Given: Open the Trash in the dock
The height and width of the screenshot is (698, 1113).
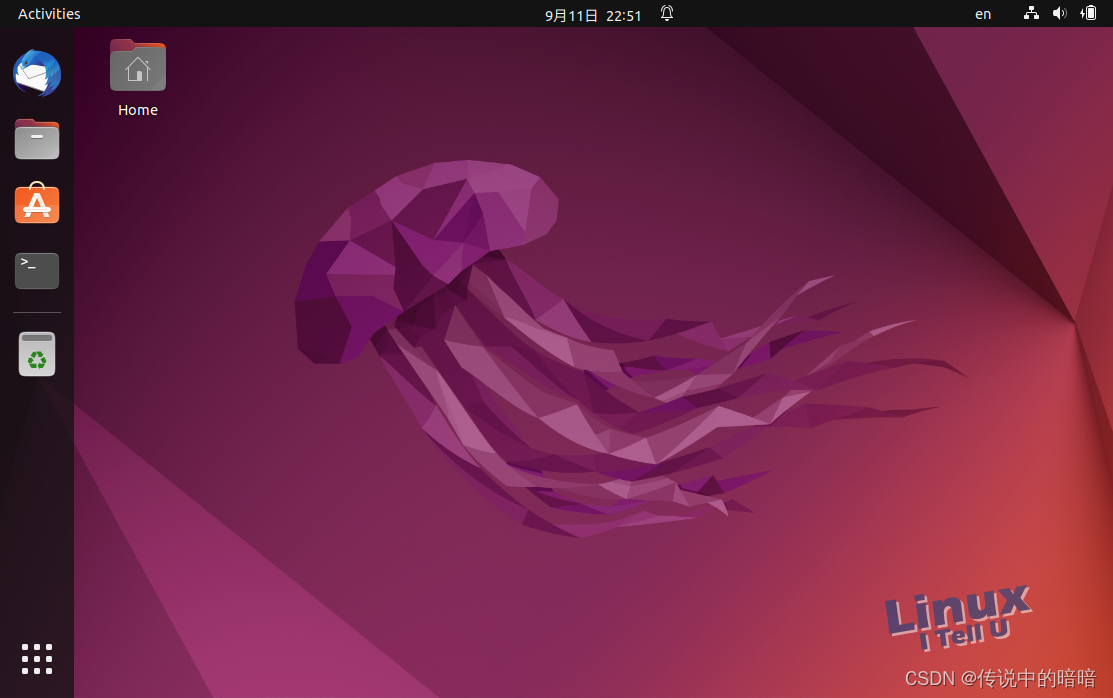Looking at the screenshot, I should (x=37, y=354).
